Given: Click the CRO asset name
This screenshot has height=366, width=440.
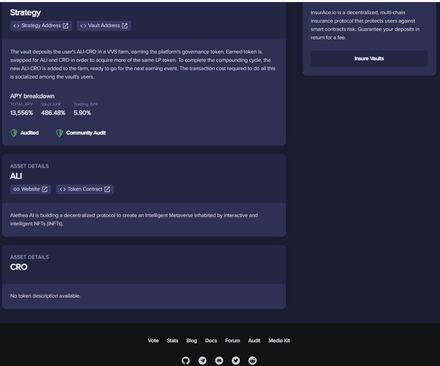Looking at the screenshot, I should click(19, 267).
